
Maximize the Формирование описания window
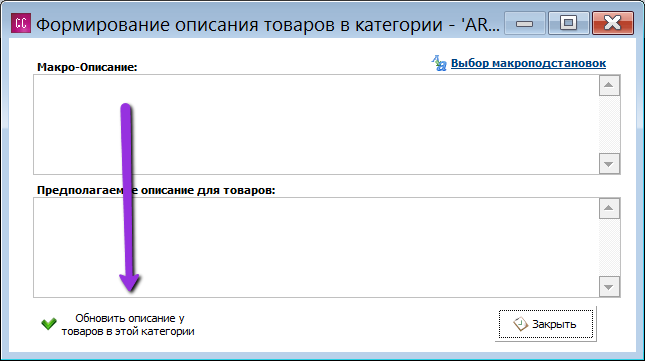point(568,23)
